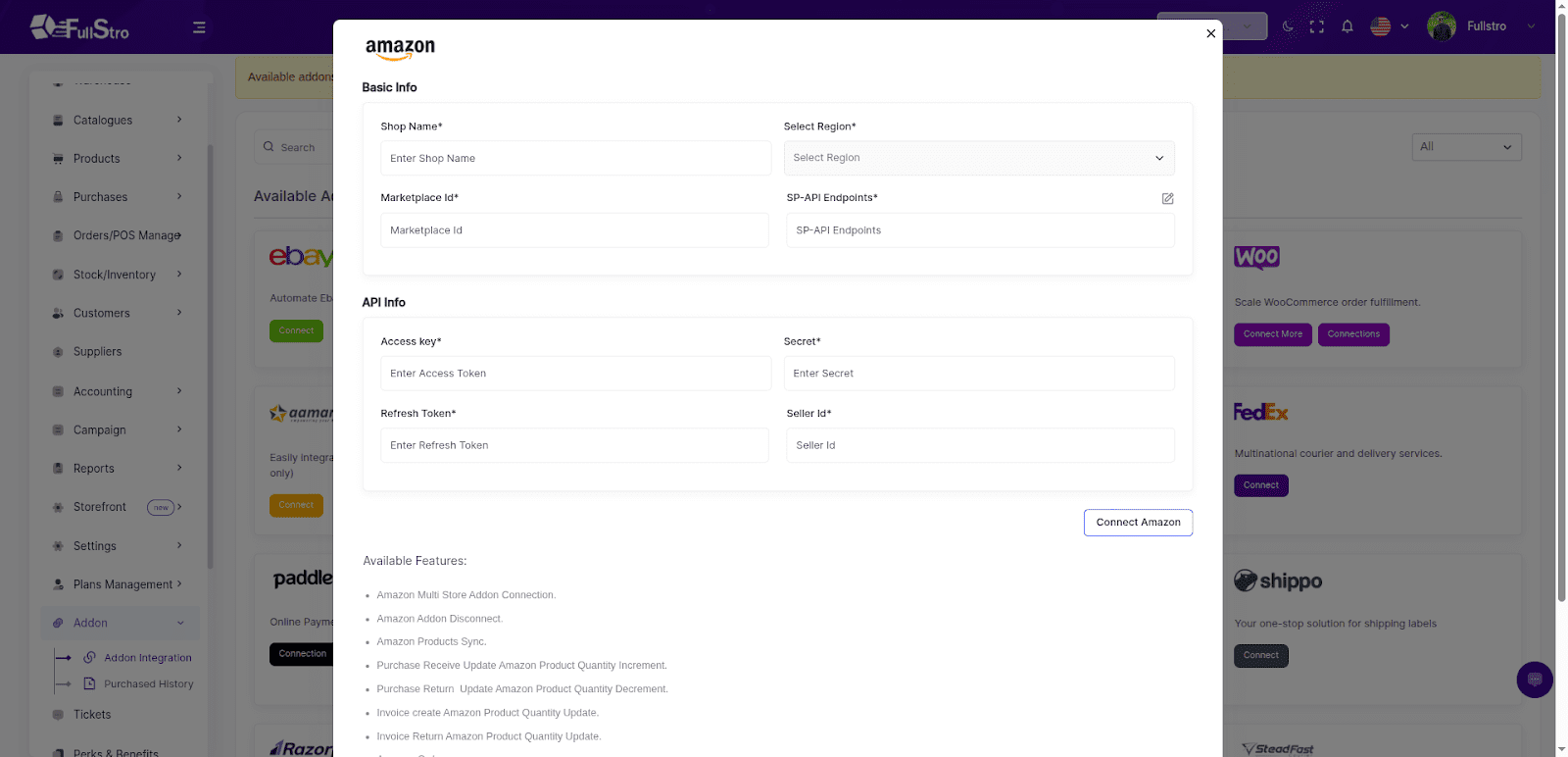Focus the Enter Refresh Token field

574,445
